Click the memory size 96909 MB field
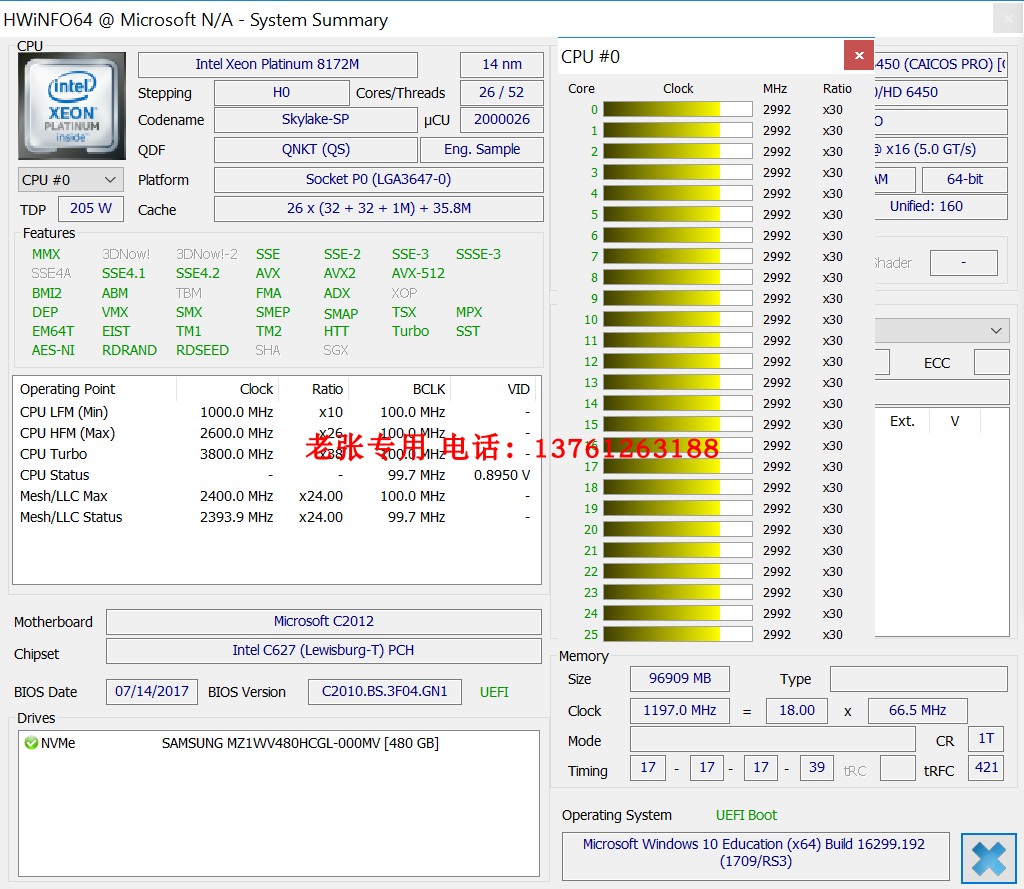 (x=680, y=679)
